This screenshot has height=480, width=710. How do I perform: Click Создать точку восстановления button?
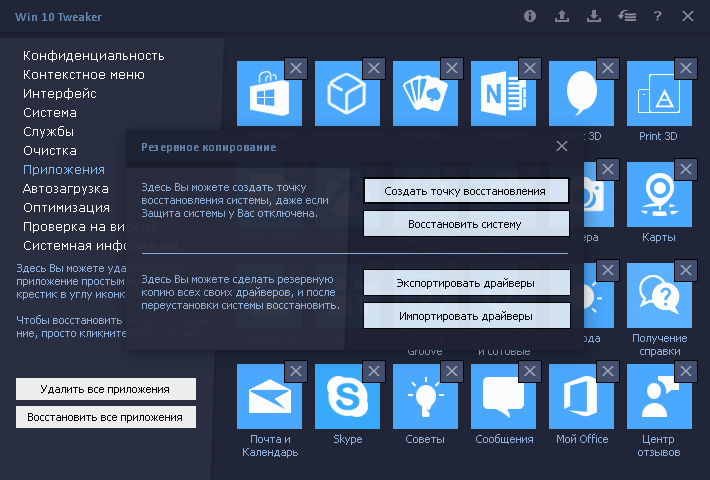[x=466, y=191]
